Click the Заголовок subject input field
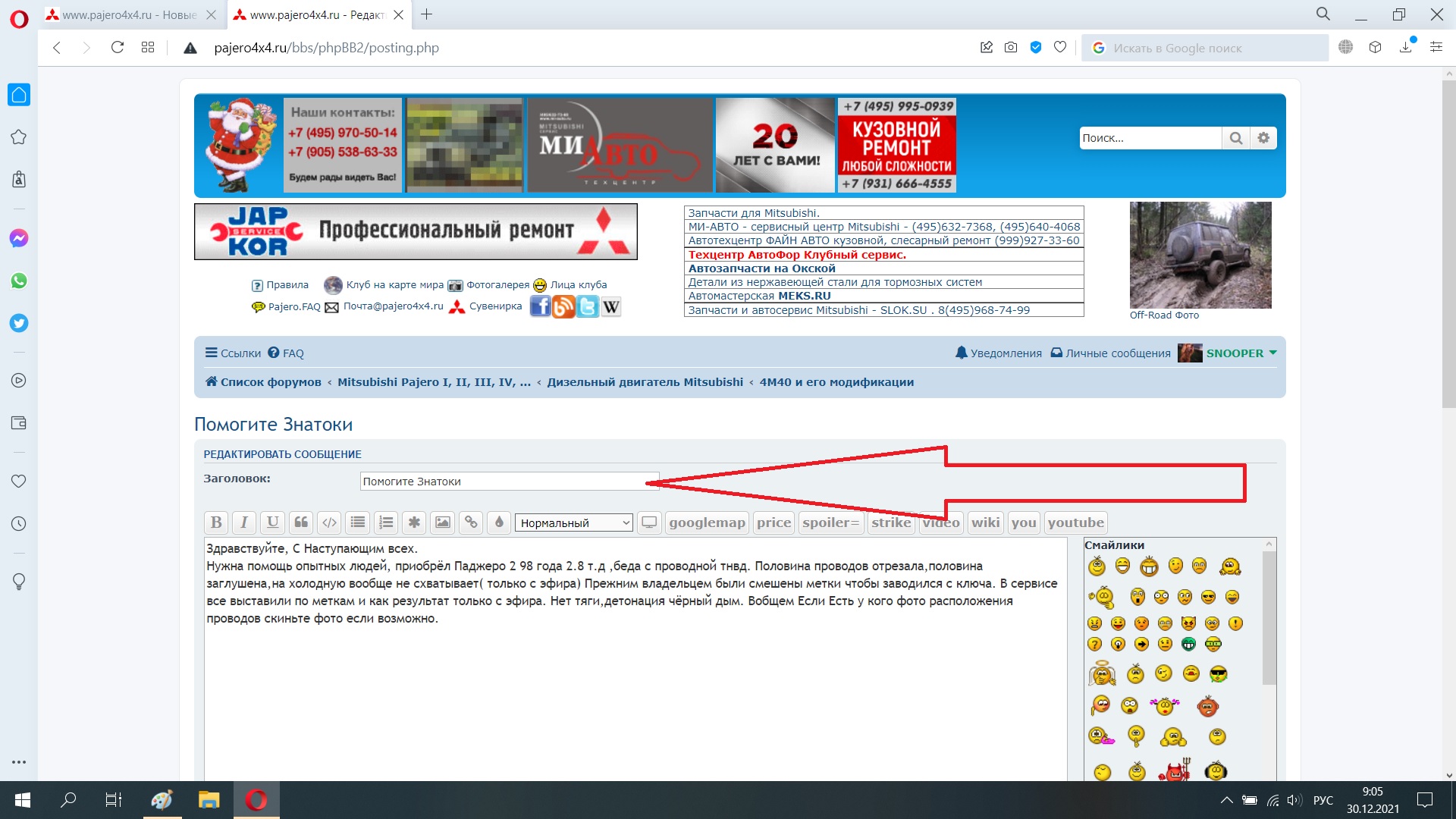Image resolution: width=1456 pixels, height=819 pixels. 500,482
